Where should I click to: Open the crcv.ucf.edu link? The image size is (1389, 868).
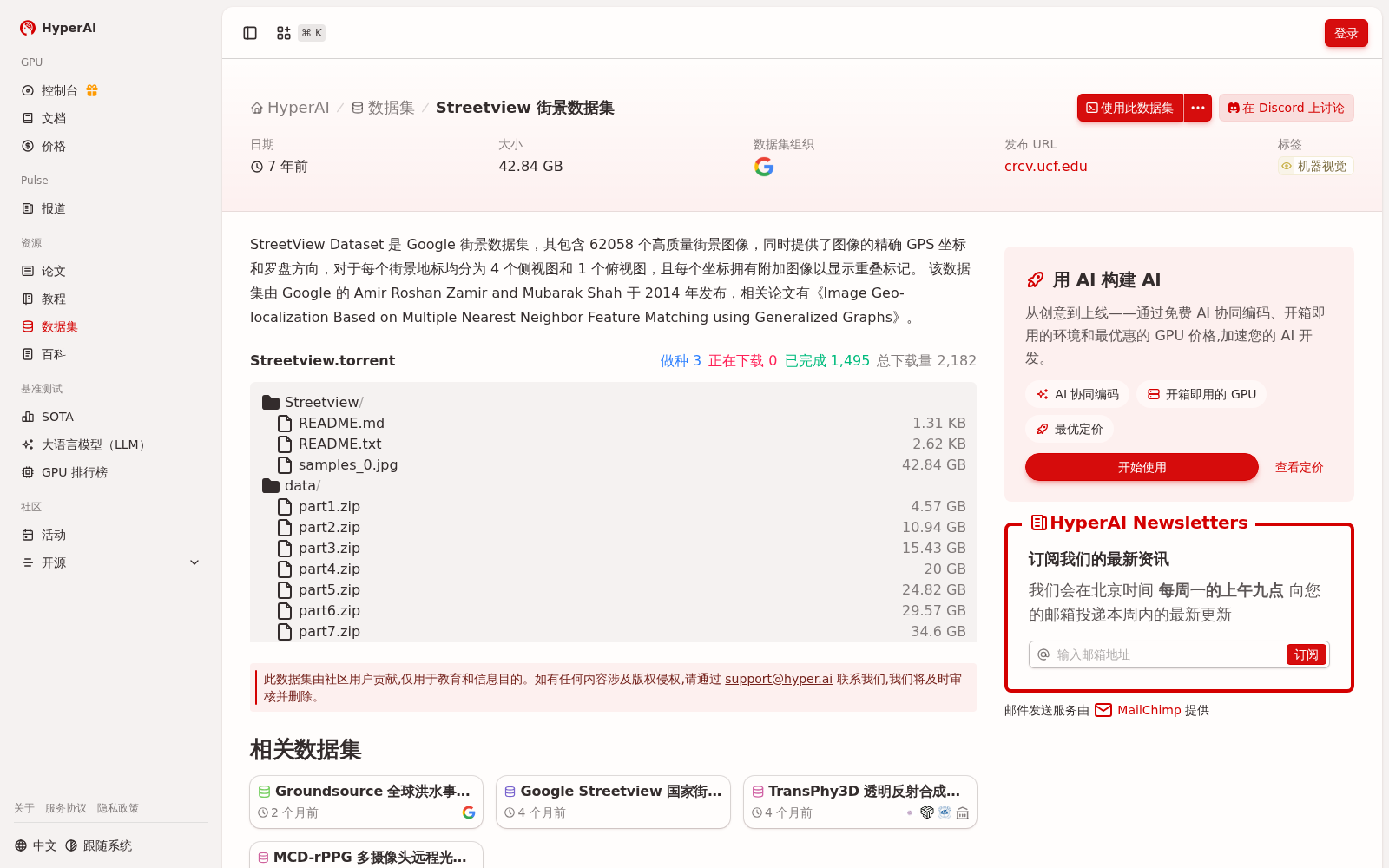1045,166
